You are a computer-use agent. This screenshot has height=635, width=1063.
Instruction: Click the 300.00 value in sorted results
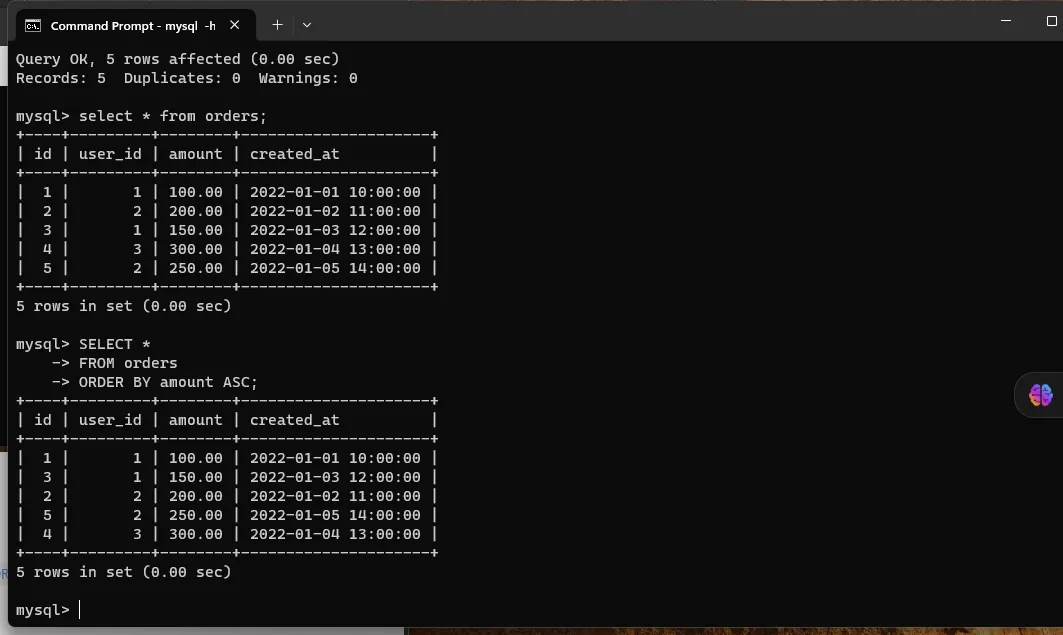(195, 534)
